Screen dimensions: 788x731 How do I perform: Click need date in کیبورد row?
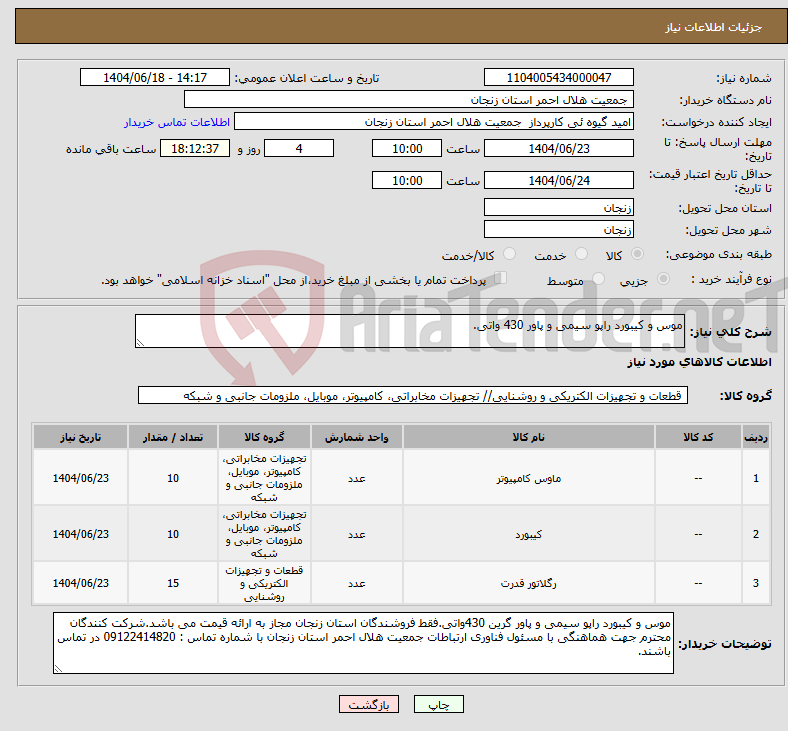pos(80,534)
